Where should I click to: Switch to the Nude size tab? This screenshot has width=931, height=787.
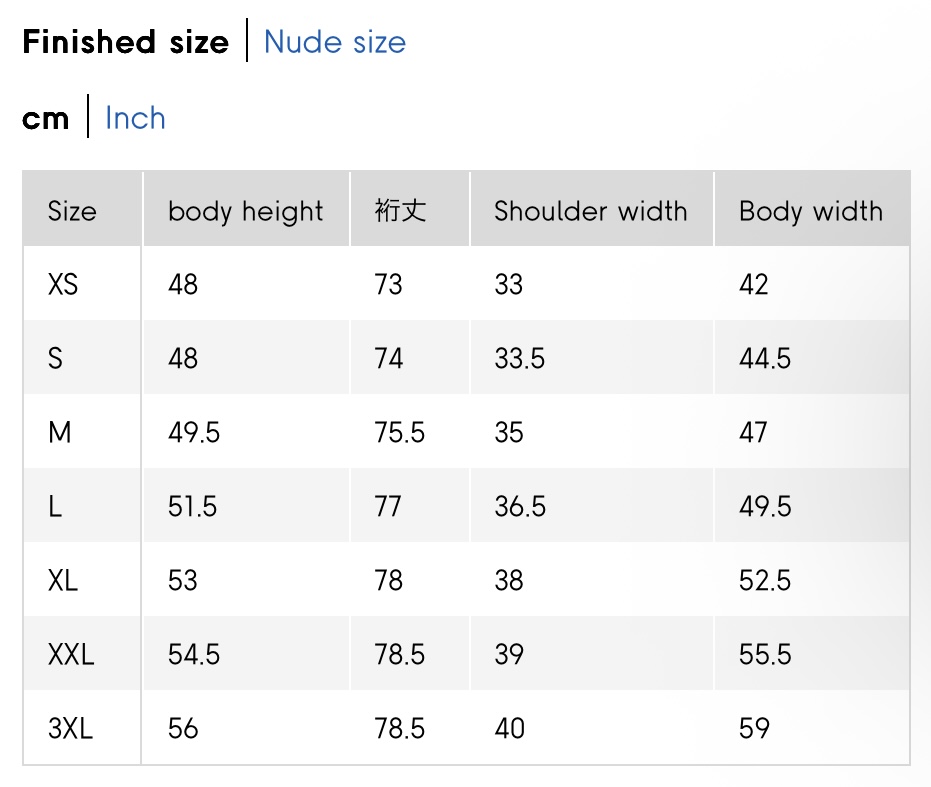[334, 42]
